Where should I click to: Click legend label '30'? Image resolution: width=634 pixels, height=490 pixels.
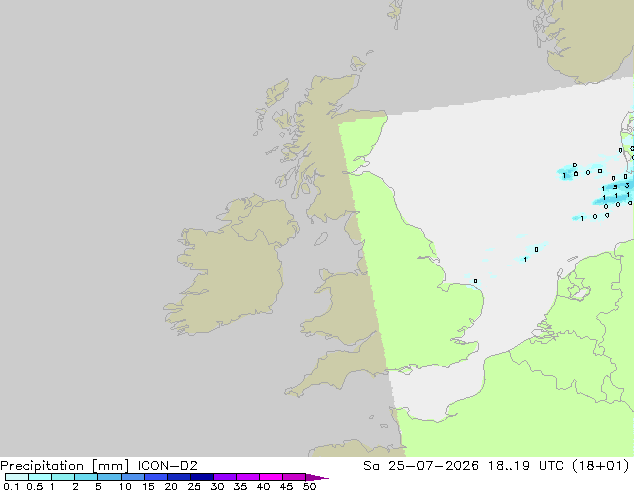[x=217, y=486]
